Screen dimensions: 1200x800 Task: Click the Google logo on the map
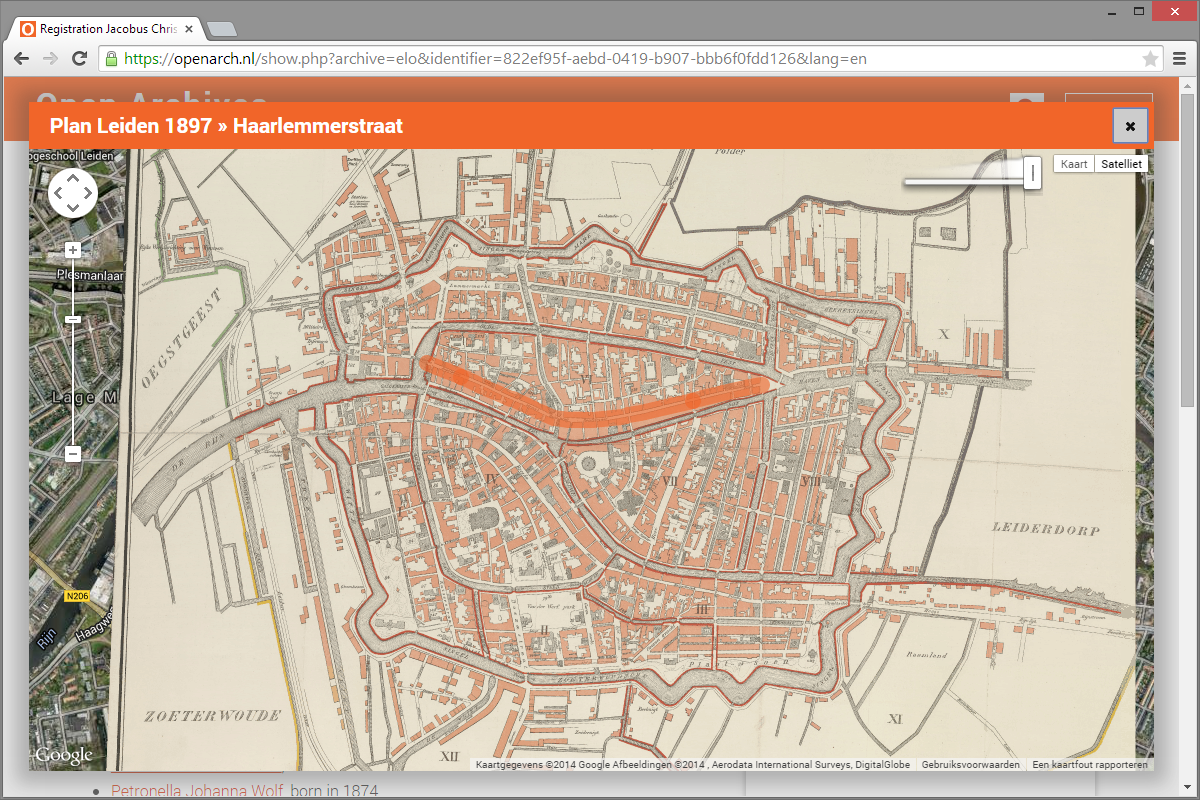click(x=64, y=755)
